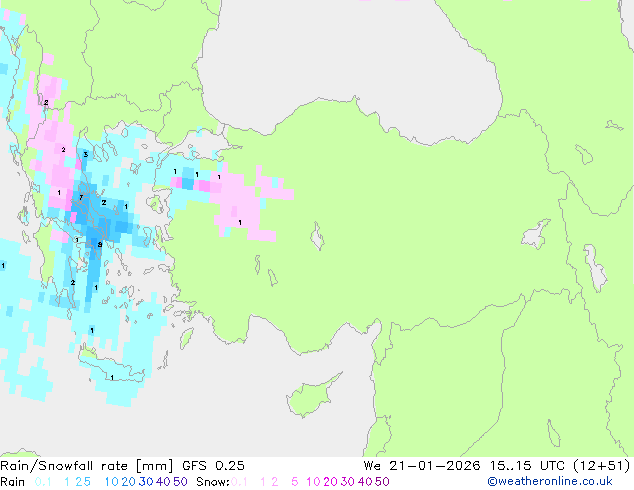634x490 pixels.
Task: Click the Snow legend value 20
Action: (x=330, y=482)
